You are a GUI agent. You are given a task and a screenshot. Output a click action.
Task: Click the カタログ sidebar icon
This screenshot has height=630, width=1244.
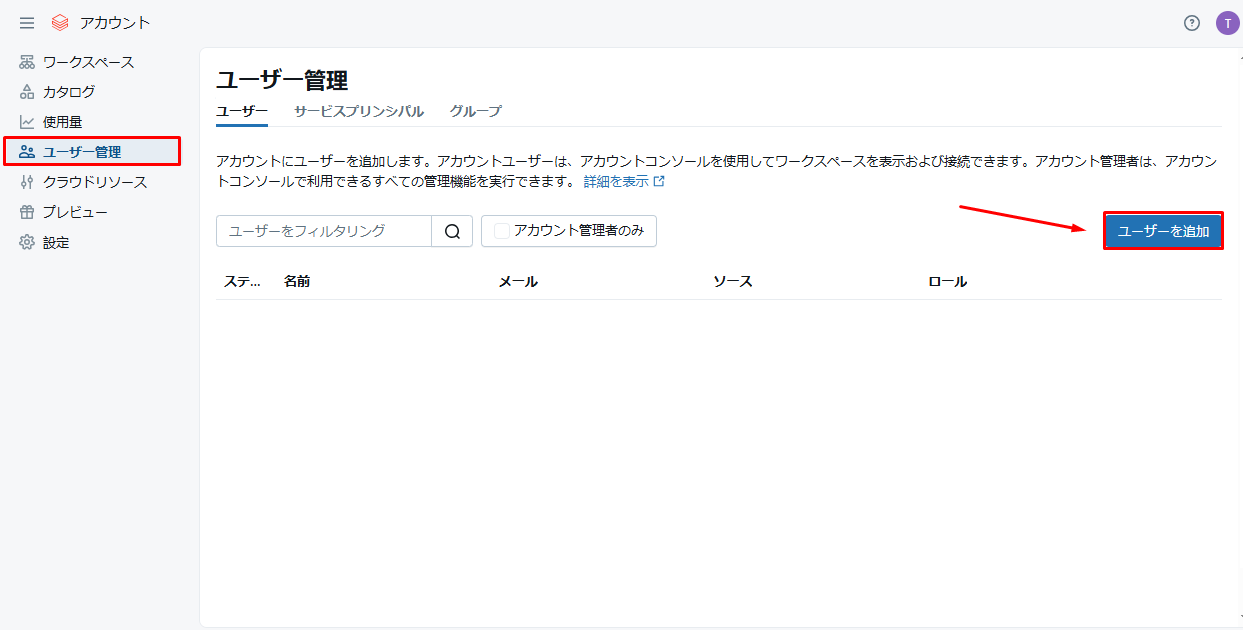coord(27,92)
